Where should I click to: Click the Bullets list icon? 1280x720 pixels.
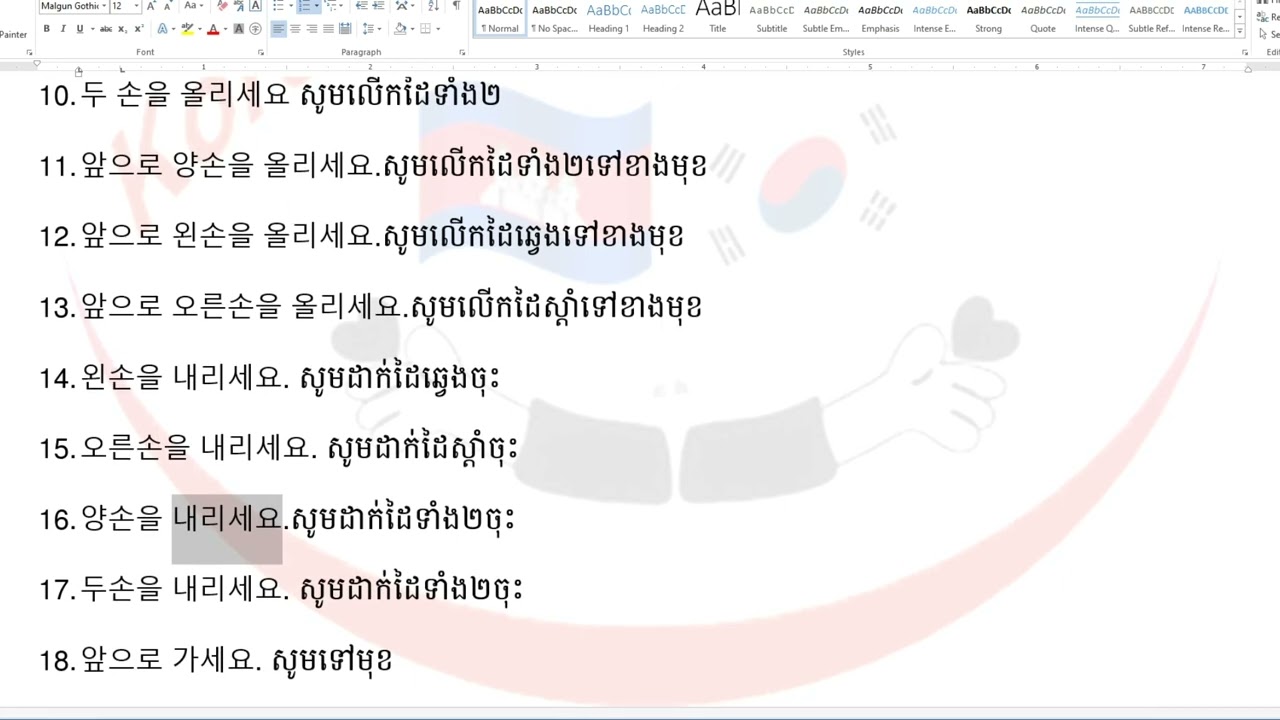pyautogui.click(x=278, y=6)
